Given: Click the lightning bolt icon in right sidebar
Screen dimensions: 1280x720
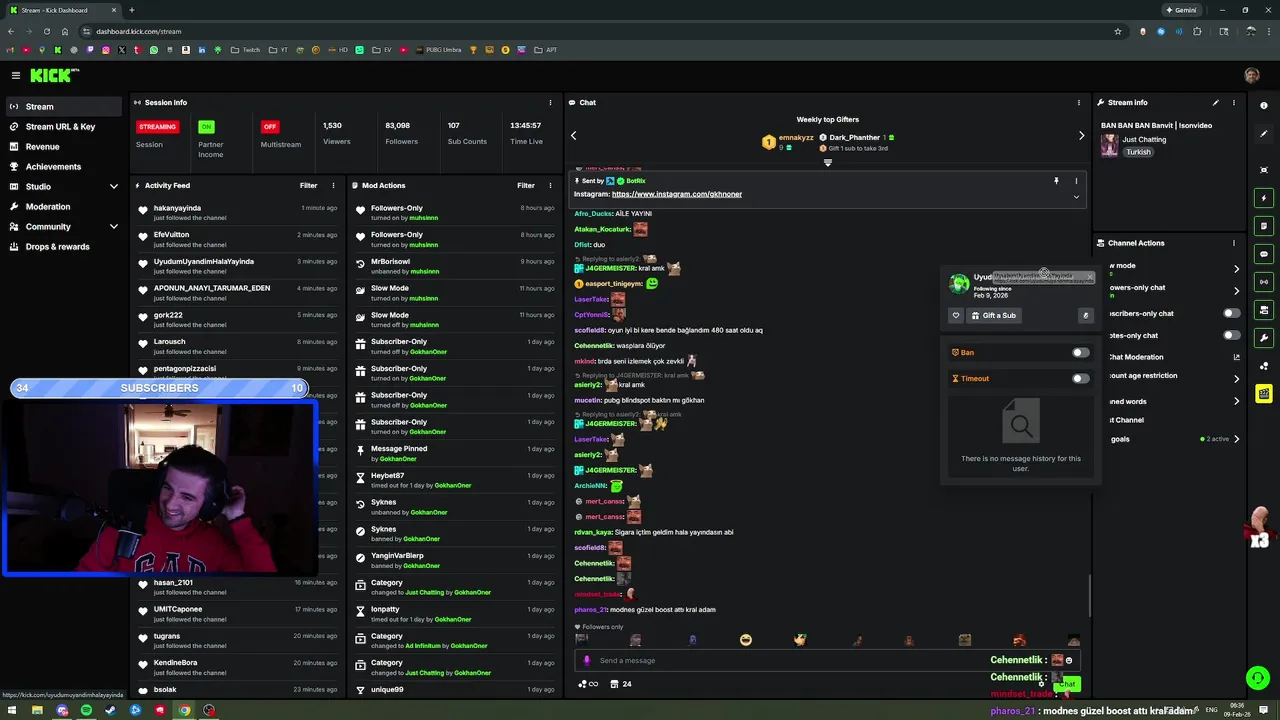Looking at the screenshot, I should click(x=1264, y=198).
